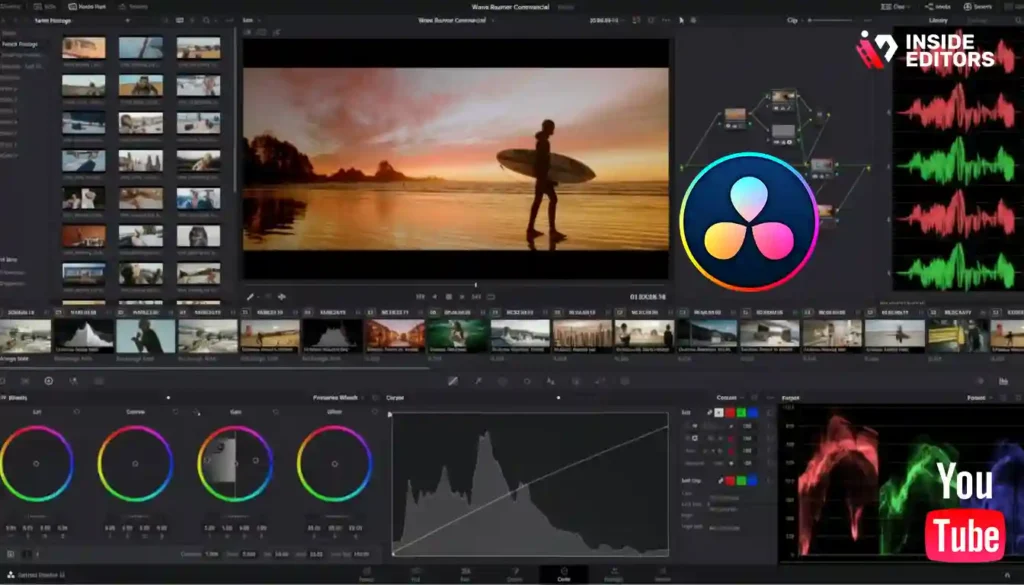The width and height of the screenshot is (1024, 585).
Task: Enable the red curve channel in Edit
Action: (x=730, y=413)
